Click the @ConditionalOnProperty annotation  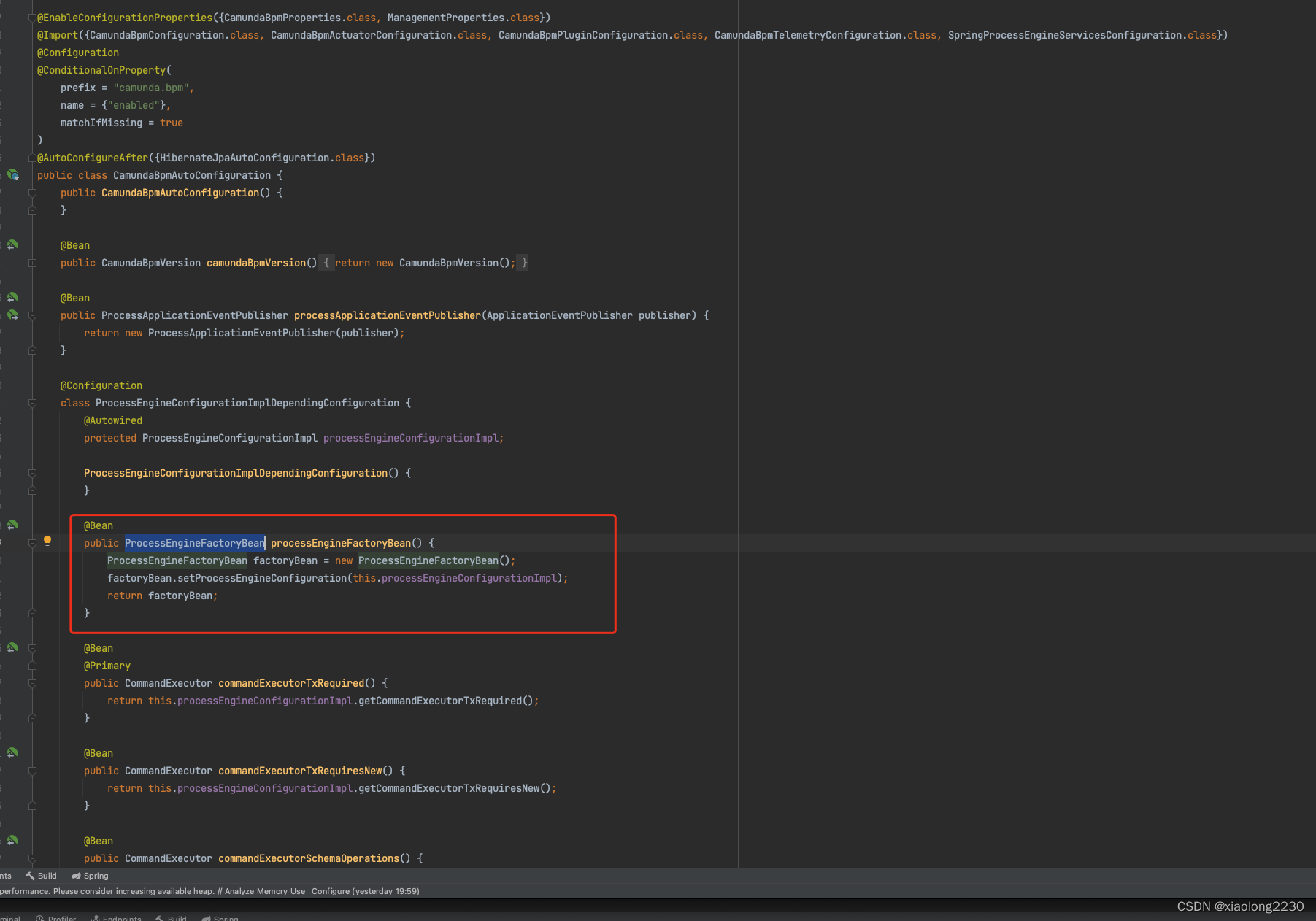(x=101, y=70)
